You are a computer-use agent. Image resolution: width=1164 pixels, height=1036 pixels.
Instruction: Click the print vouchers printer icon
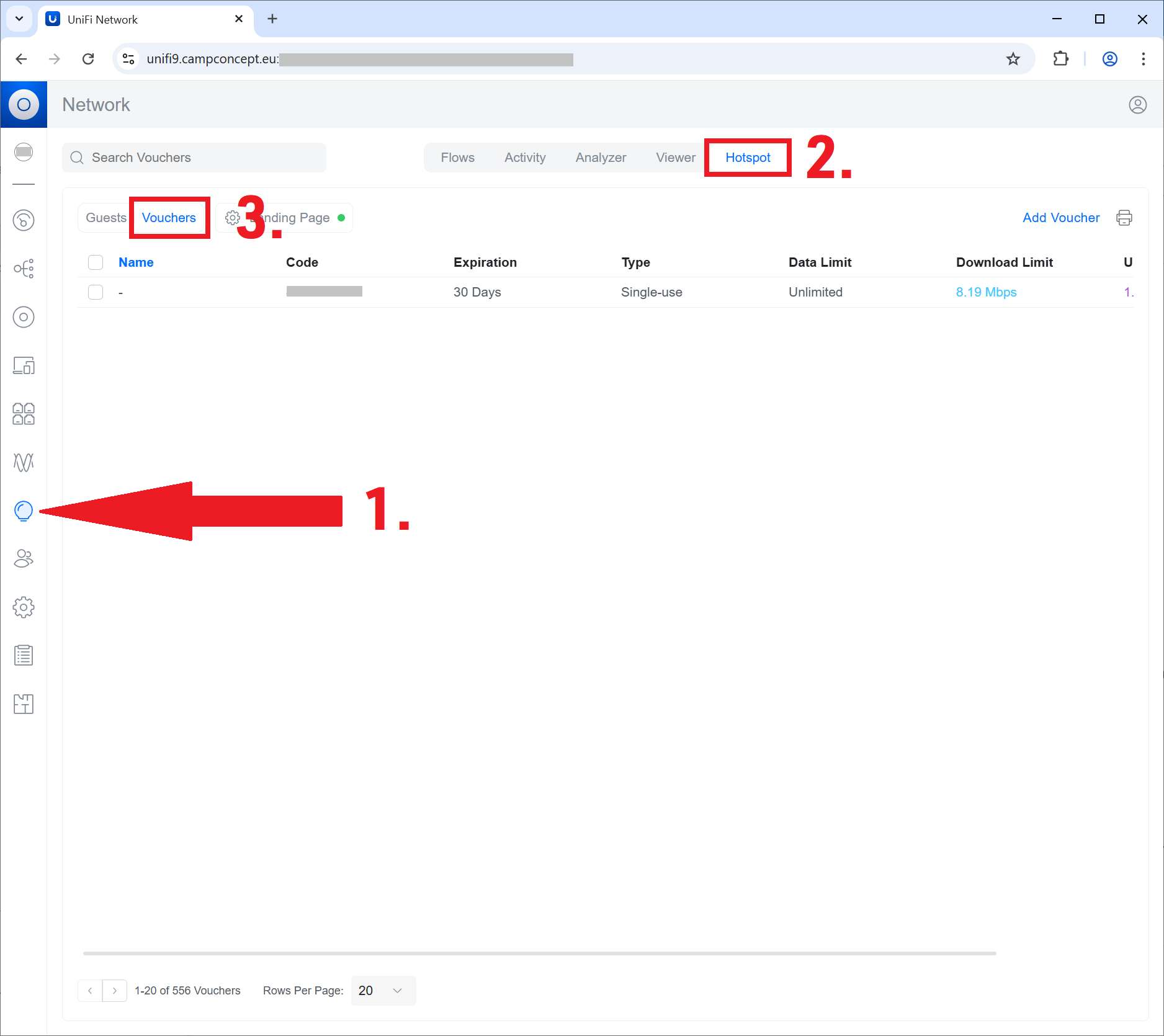1124,218
